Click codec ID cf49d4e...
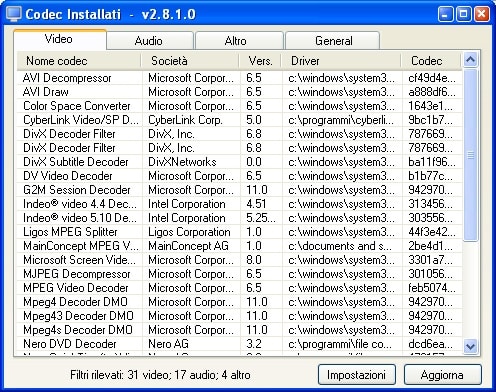The image size is (496, 392). pos(432,78)
